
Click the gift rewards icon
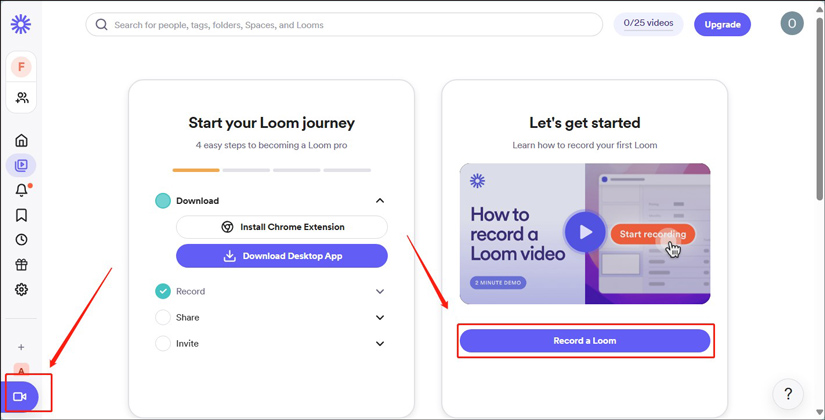tap(21, 264)
